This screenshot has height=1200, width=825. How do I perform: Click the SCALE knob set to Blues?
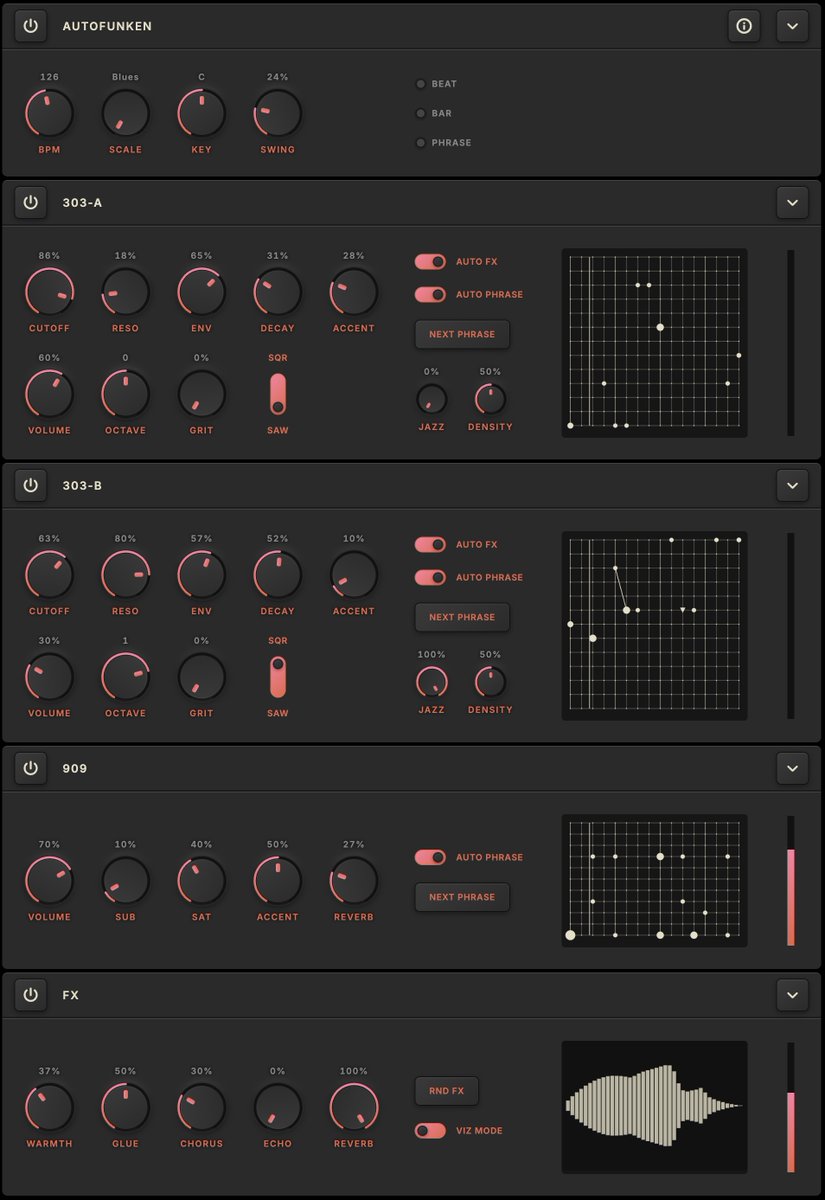tap(125, 113)
